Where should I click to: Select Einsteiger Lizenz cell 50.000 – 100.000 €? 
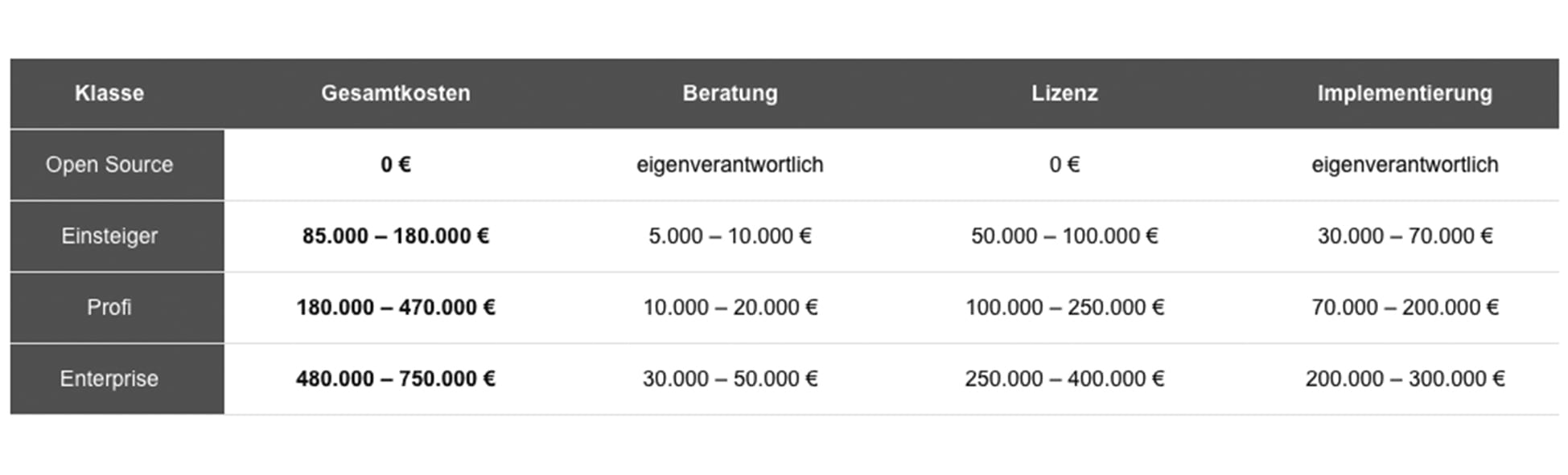(1064, 236)
